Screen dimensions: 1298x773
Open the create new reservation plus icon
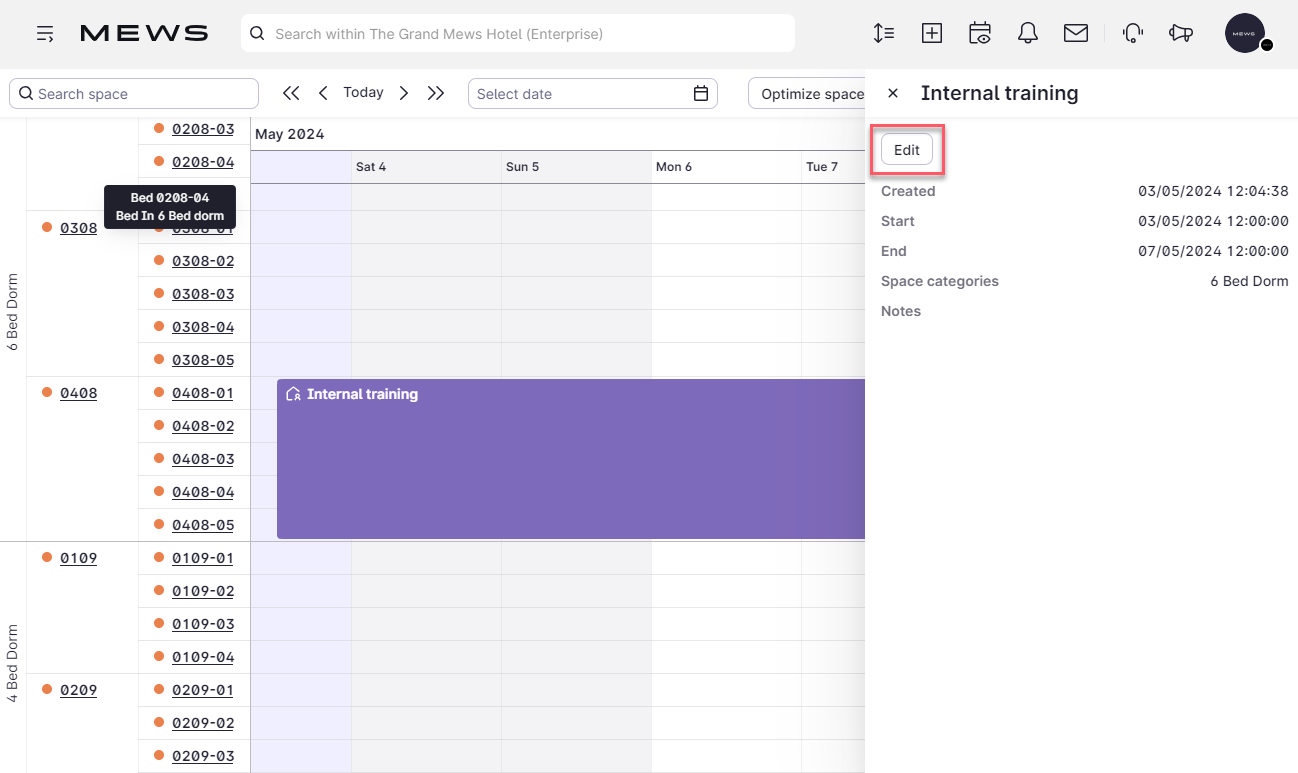931,33
